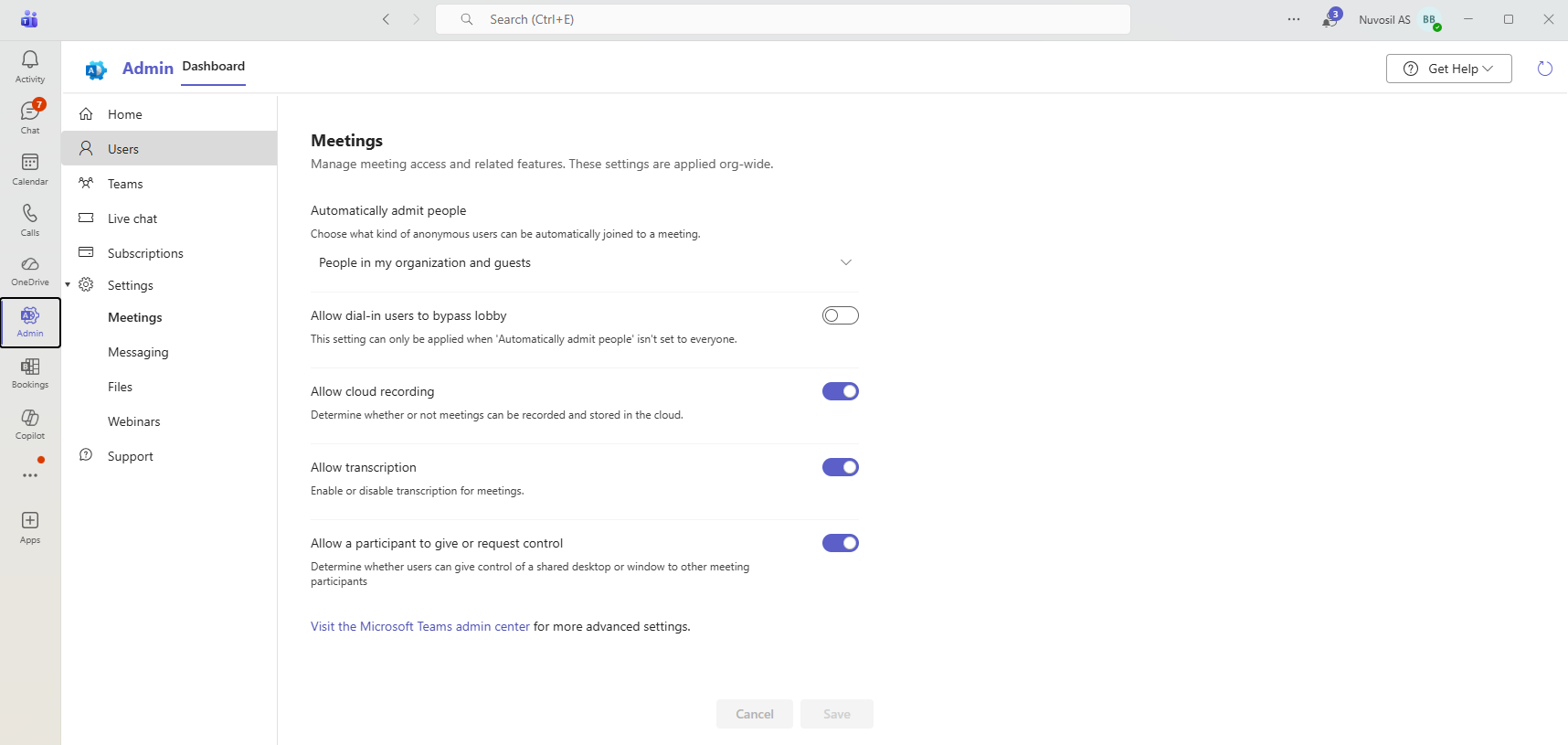Open the BB profile avatar
The image size is (1568, 745).
pos(1431,19)
